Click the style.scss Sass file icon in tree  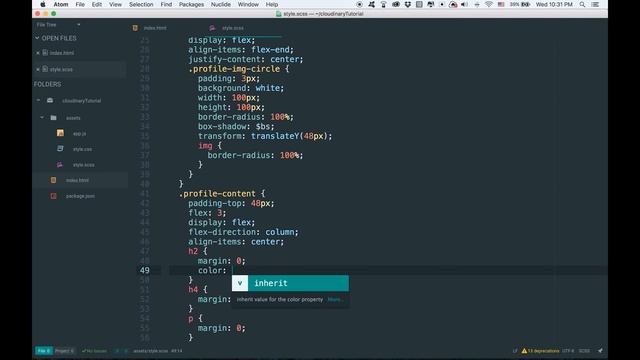pos(60,164)
